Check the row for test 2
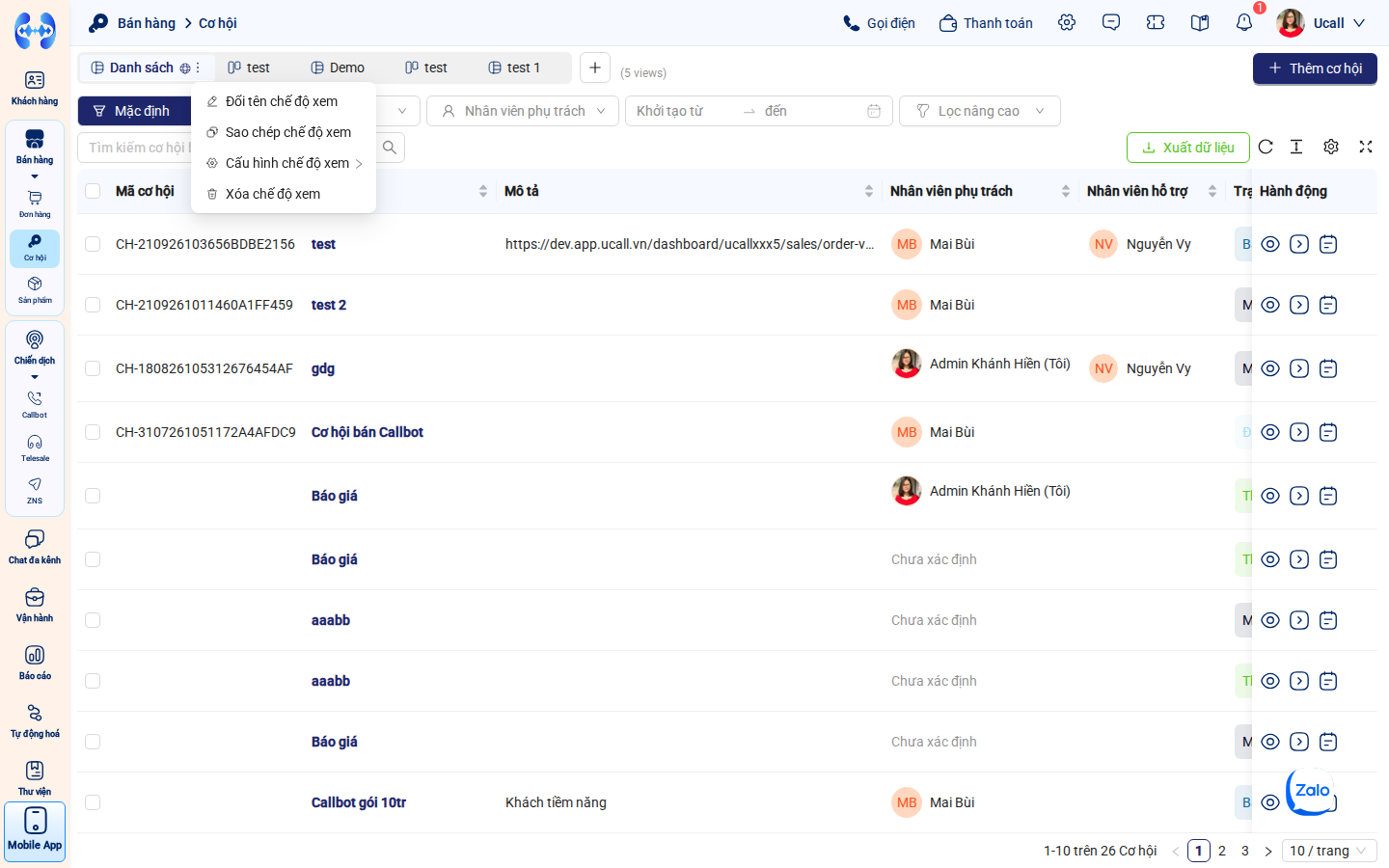This screenshot has width=1389, height=868. [93, 305]
